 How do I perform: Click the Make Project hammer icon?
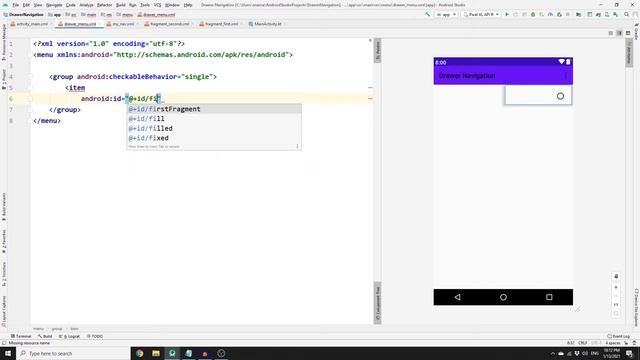pyautogui.click(x=427, y=14)
